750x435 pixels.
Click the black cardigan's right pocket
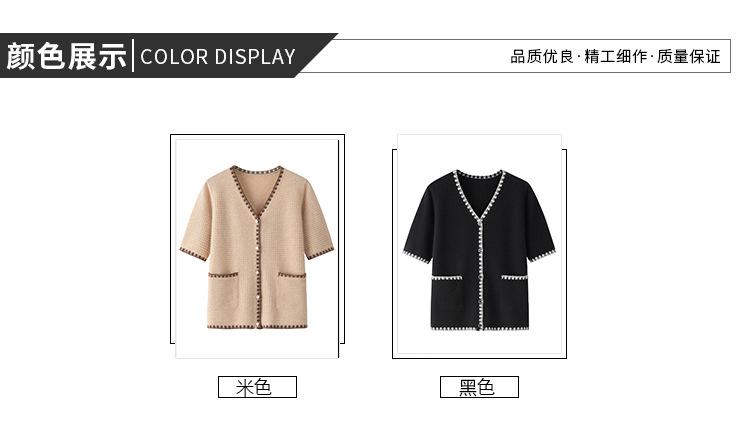(516, 301)
